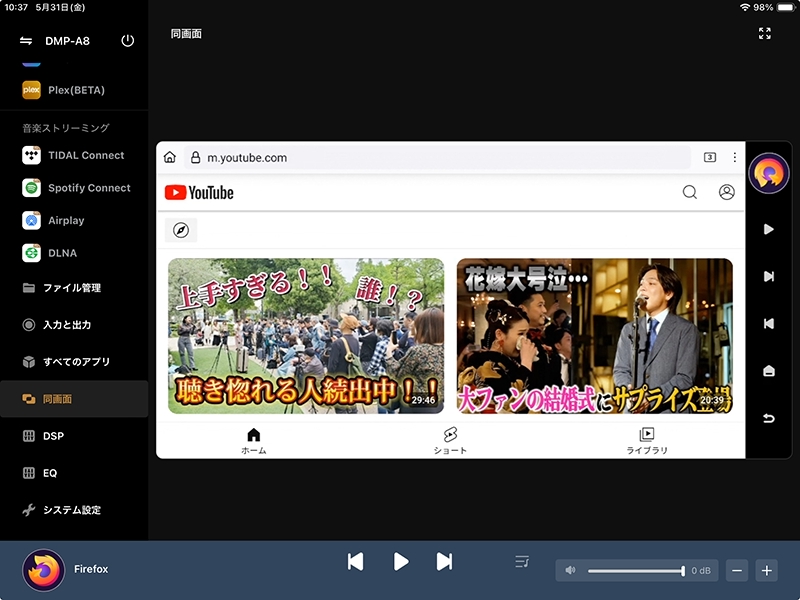The width and height of the screenshot is (800, 600).
Task: Decrease volume with minus button
Action: click(737, 570)
